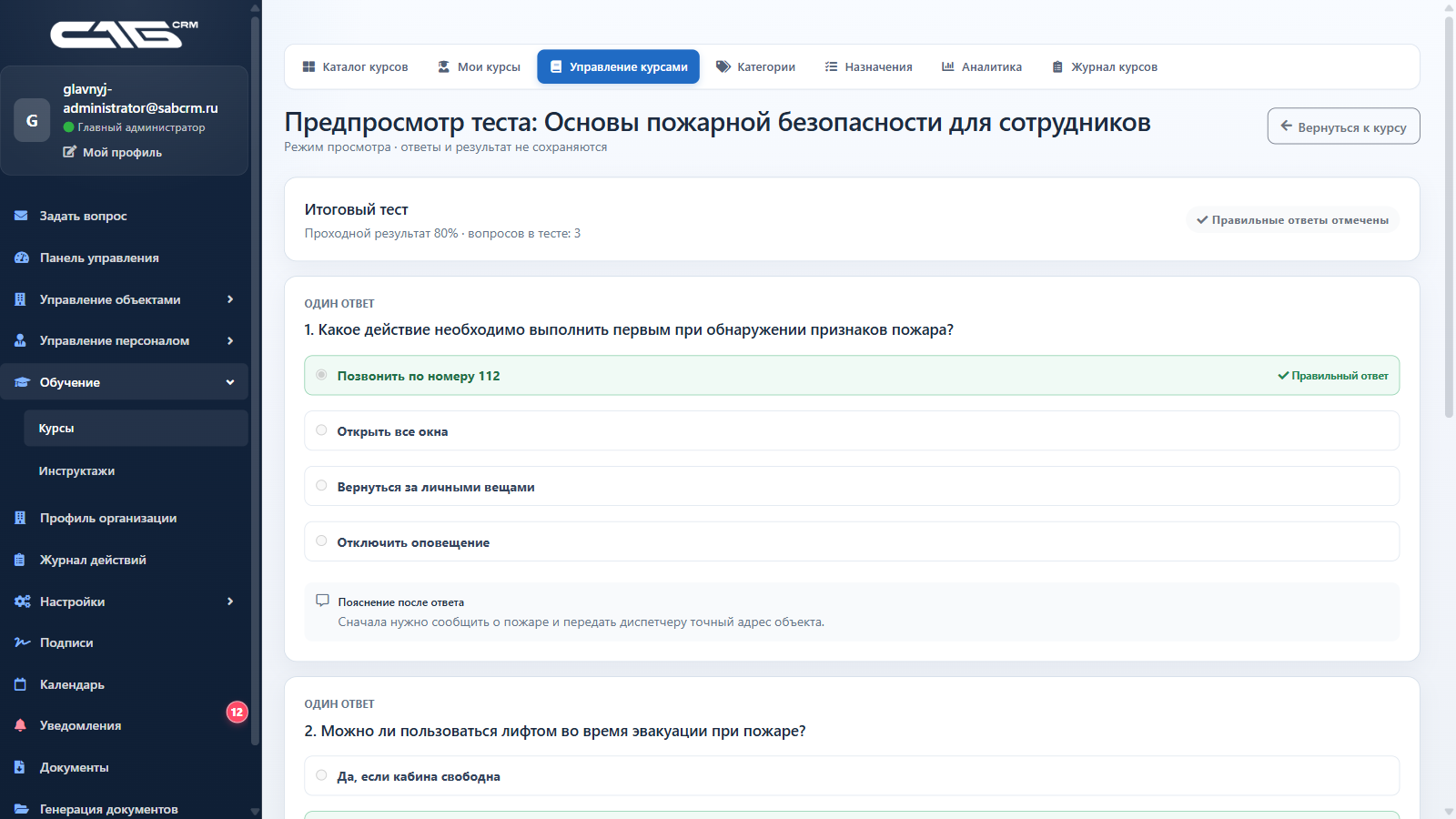Click the person icon for Управление персоналом
The image size is (1456, 819).
tap(21, 340)
